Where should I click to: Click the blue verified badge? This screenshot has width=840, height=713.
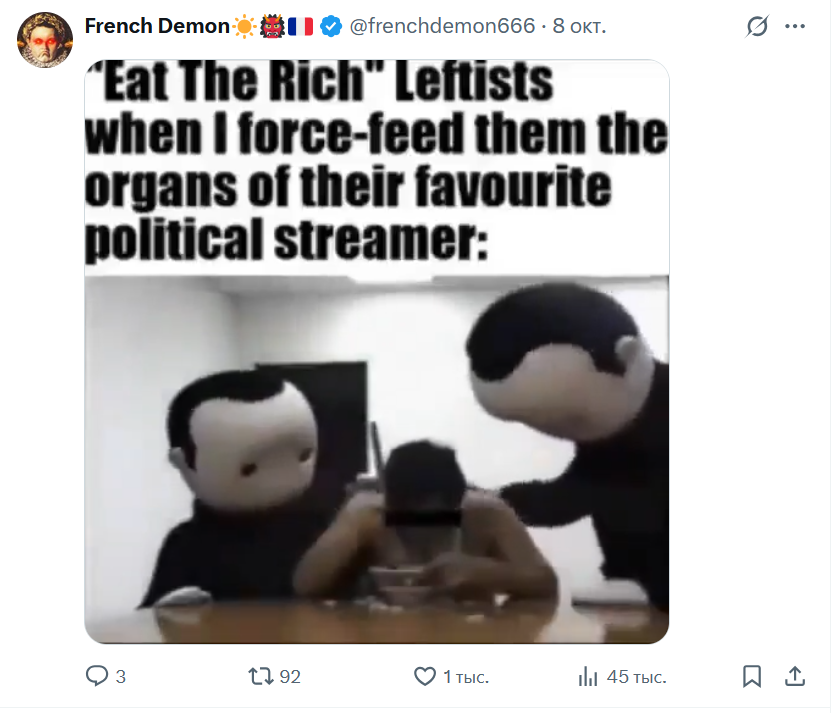point(331,26)
